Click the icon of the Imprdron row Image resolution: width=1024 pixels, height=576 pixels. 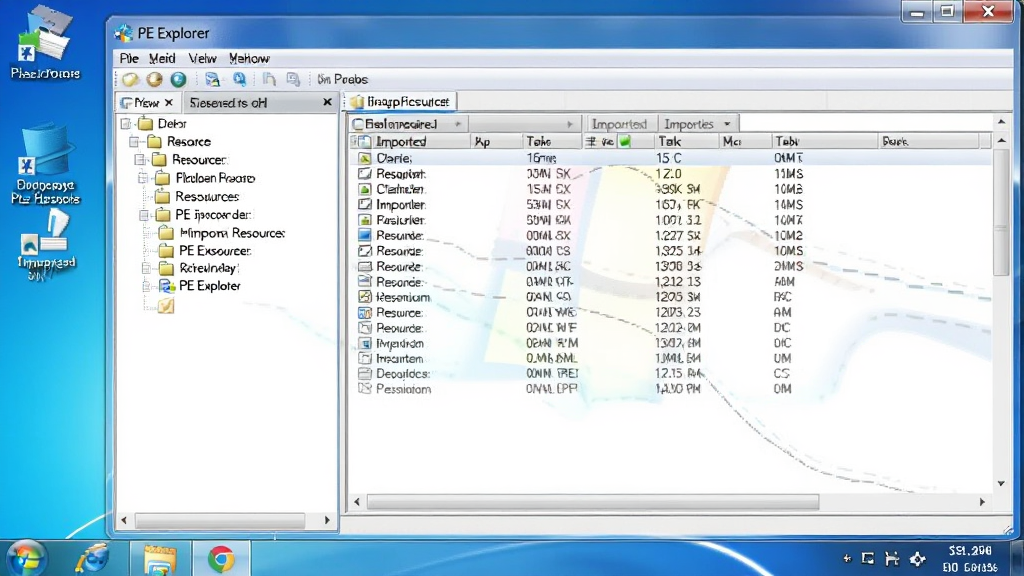365,344
